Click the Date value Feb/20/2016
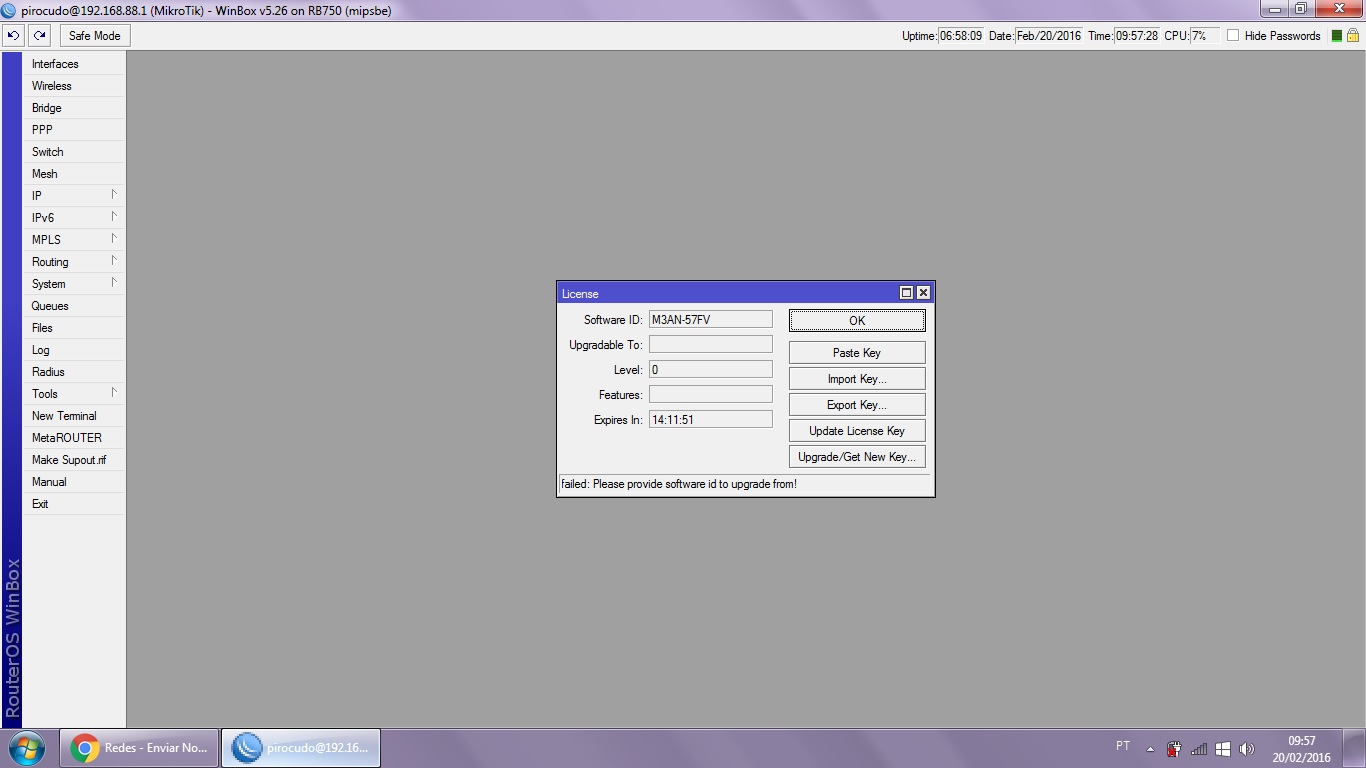The height and width of the screenshot is (768, 1366). coord(1049,36)
